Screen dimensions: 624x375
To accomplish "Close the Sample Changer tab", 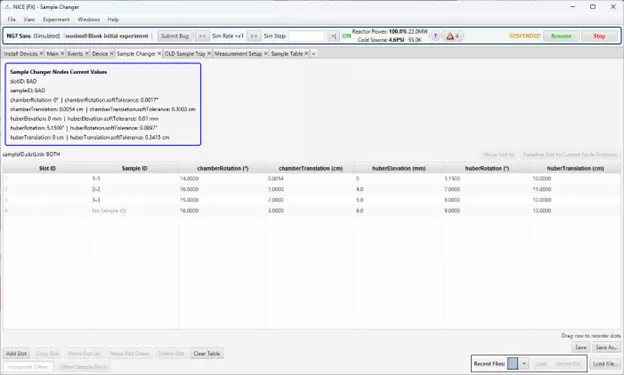I will tap(159, 53).
